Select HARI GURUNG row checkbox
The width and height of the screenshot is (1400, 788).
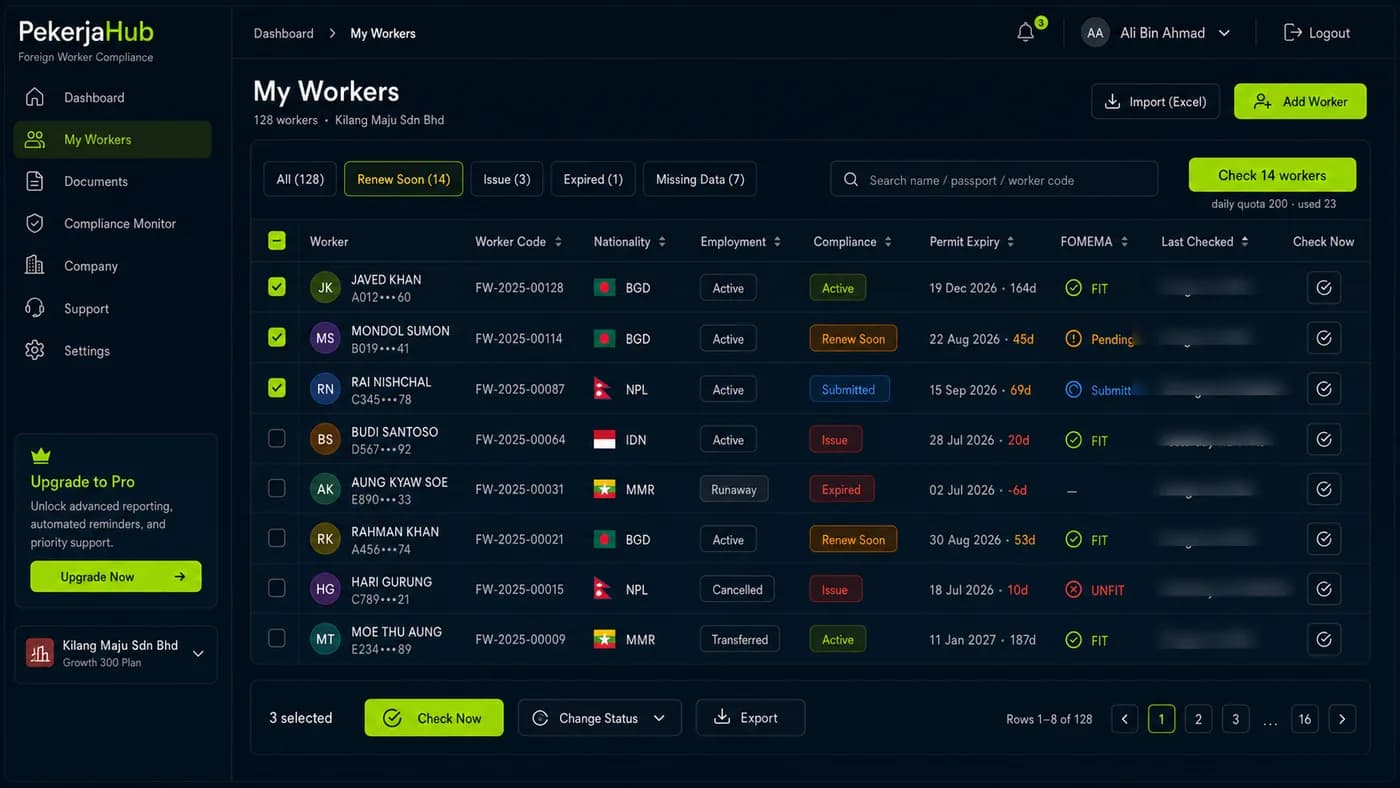[x=277, y=588]
